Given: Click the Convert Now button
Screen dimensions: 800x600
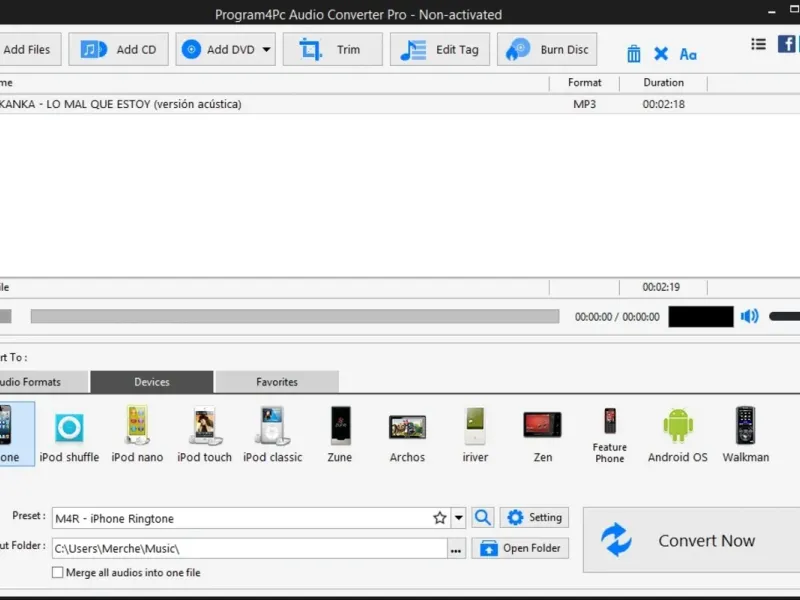Looking at the screenshot, I should coord(692,540).
